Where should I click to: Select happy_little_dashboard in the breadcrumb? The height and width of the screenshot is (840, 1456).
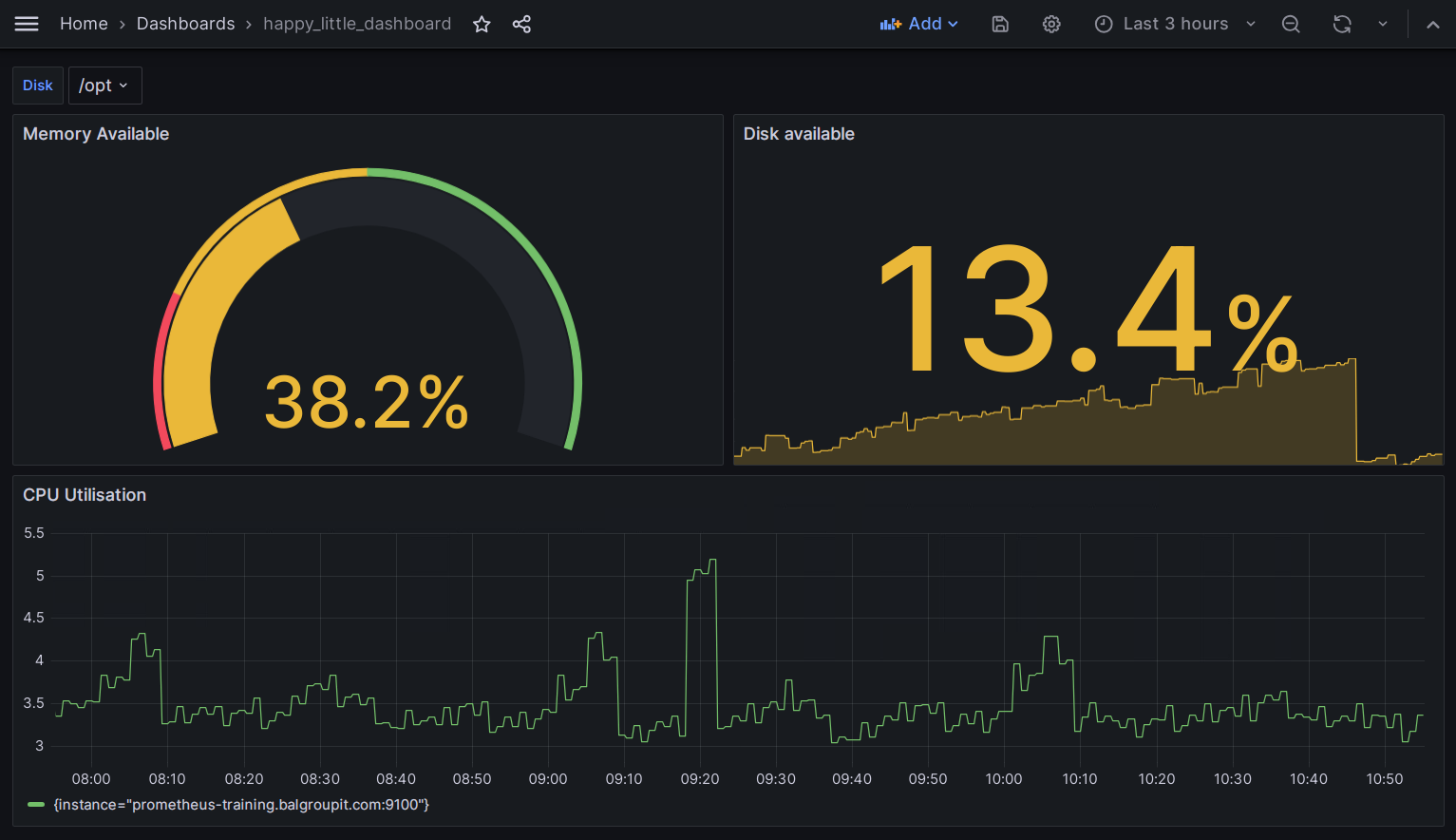coord(357,24)
